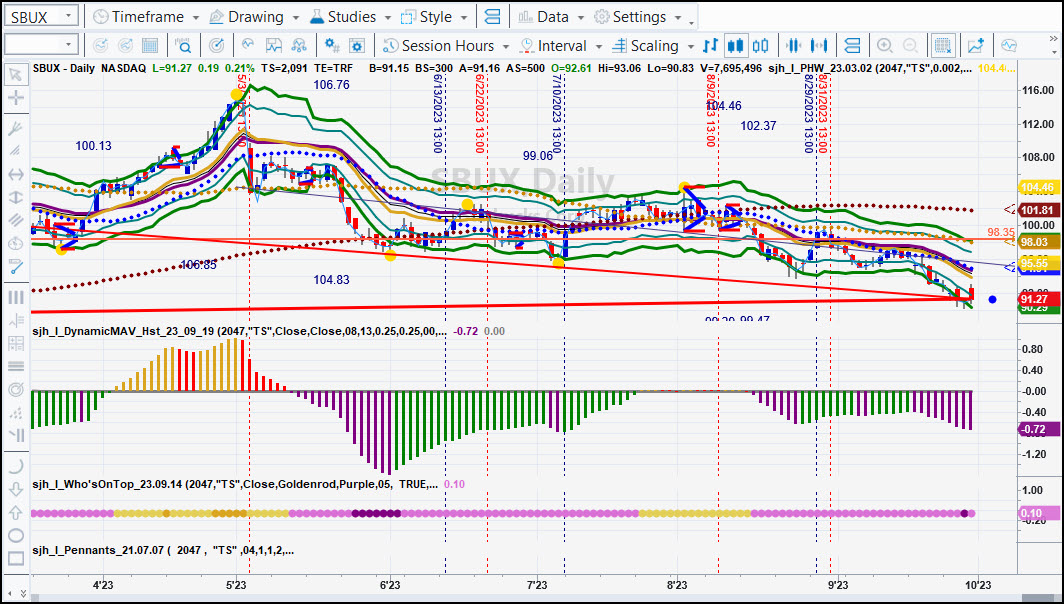Viewport: 1064px width, 604px height.
Task: Expand the Scaling dropdown arrow
Action: [691, 46]
